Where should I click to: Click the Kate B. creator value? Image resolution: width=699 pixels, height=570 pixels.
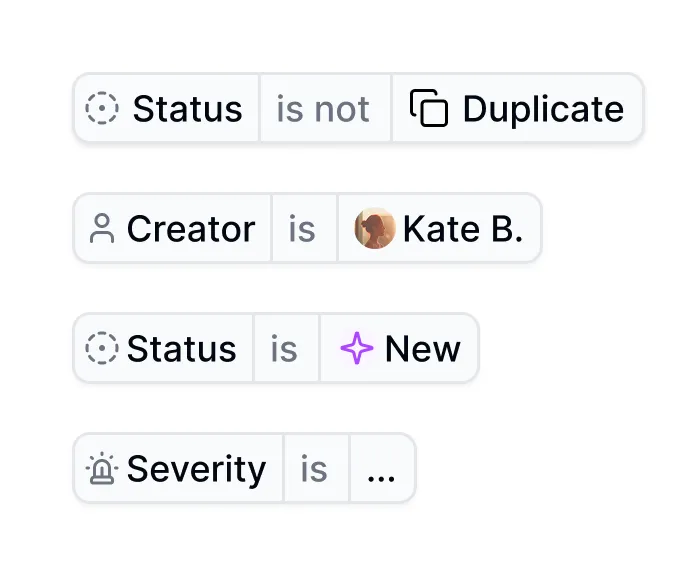(440, 228)
